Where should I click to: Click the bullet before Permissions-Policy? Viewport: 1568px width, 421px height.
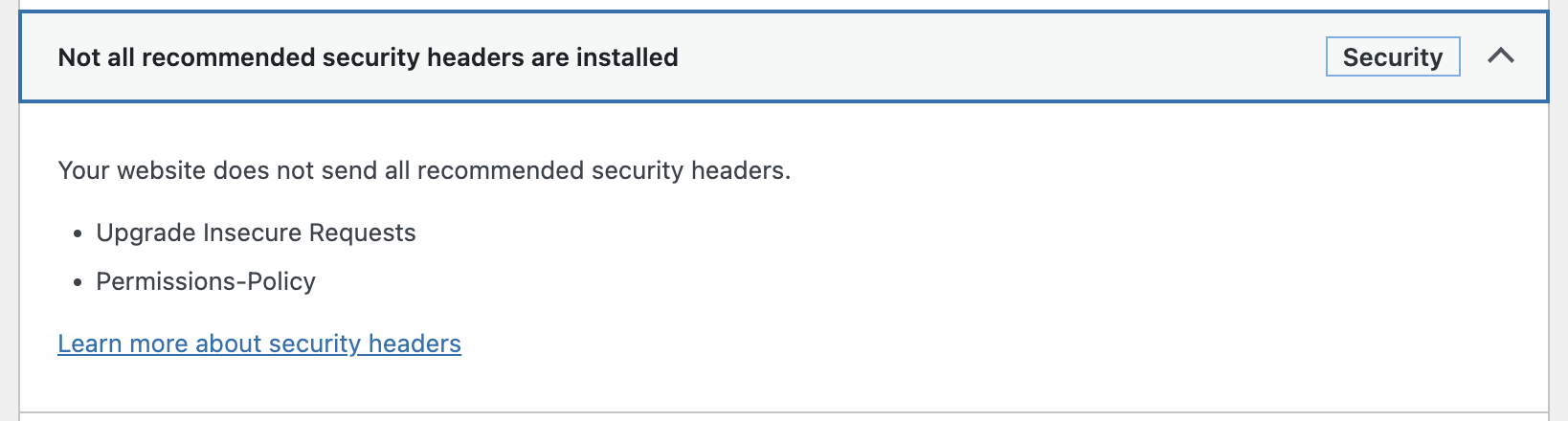78,283
